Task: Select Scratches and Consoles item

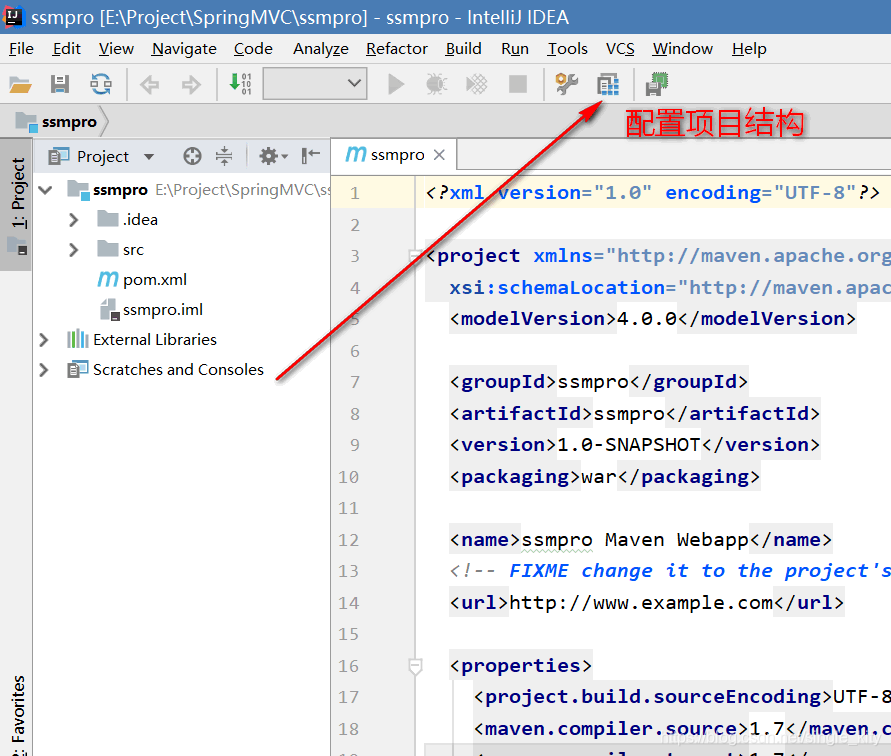Action: [x=178, y=370]
